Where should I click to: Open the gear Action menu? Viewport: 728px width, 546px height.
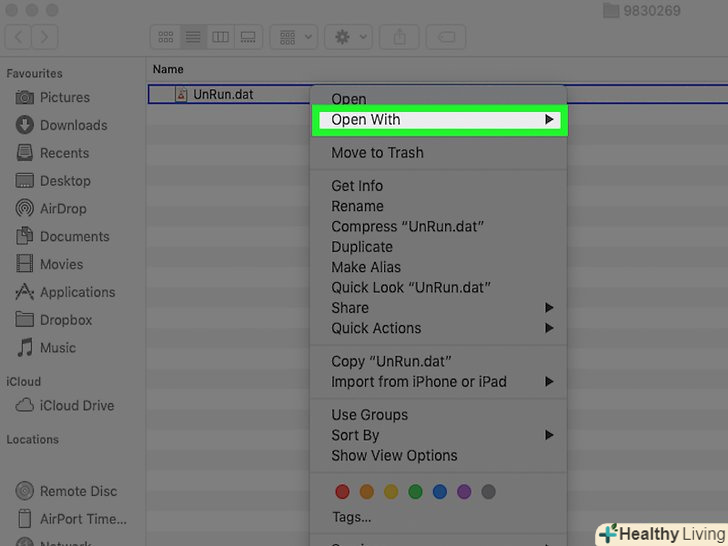point(349,37)
